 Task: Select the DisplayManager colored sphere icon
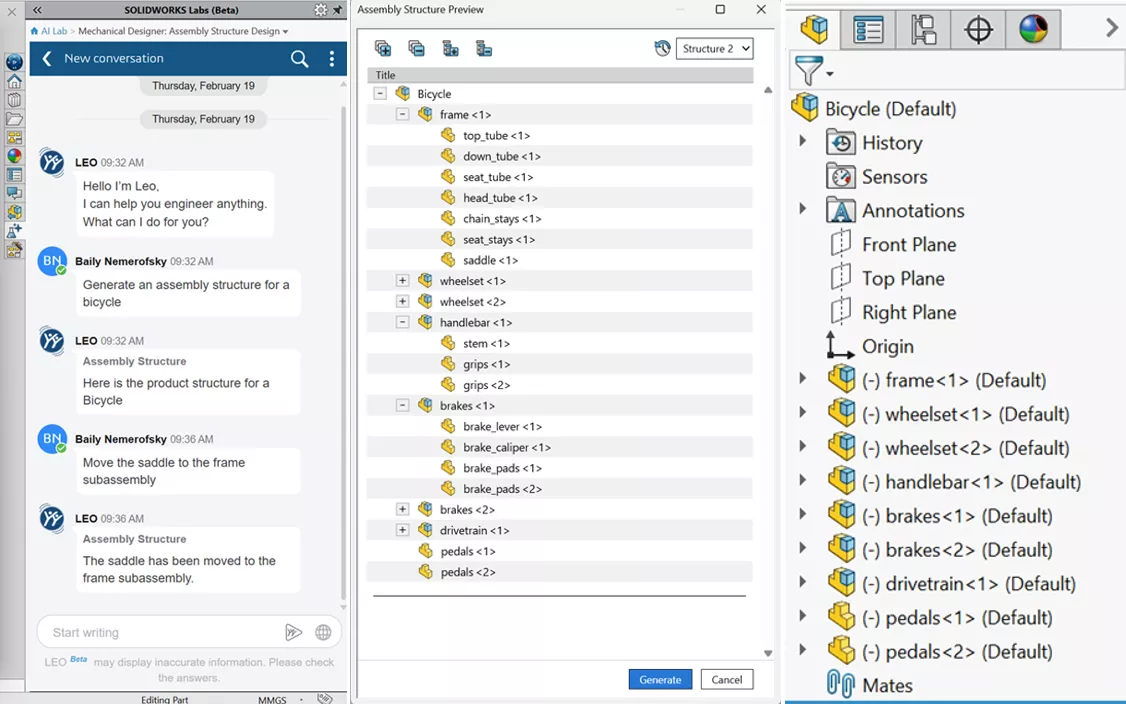(1033, 29)
